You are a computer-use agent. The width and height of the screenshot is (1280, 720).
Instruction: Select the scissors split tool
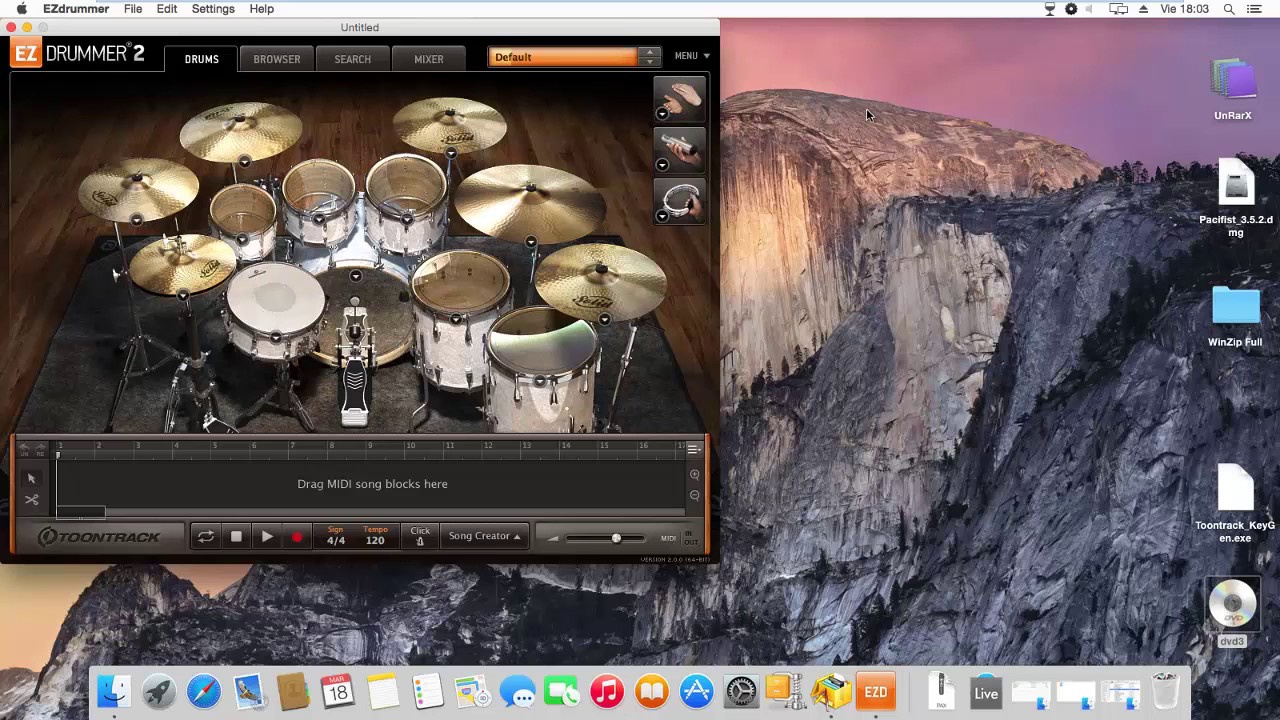(31, 499)
